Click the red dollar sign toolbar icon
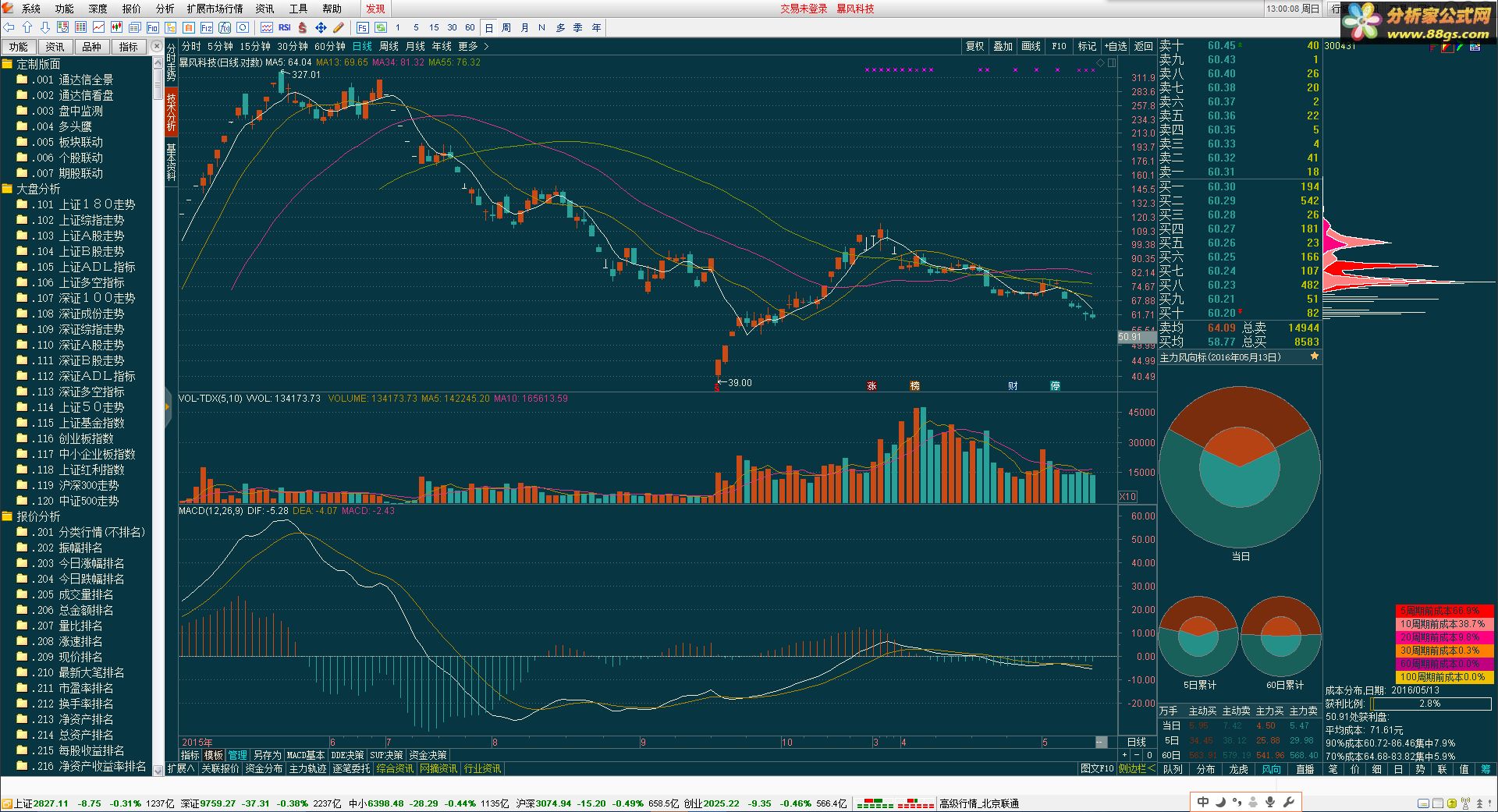 coord(302,27)
